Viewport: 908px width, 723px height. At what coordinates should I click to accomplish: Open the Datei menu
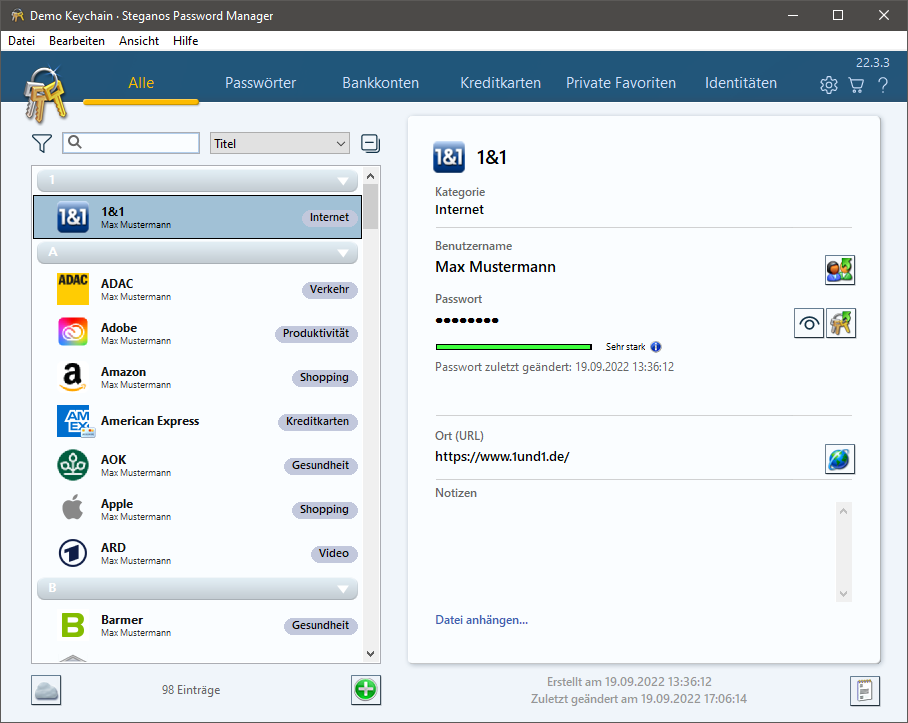(21, 41)
